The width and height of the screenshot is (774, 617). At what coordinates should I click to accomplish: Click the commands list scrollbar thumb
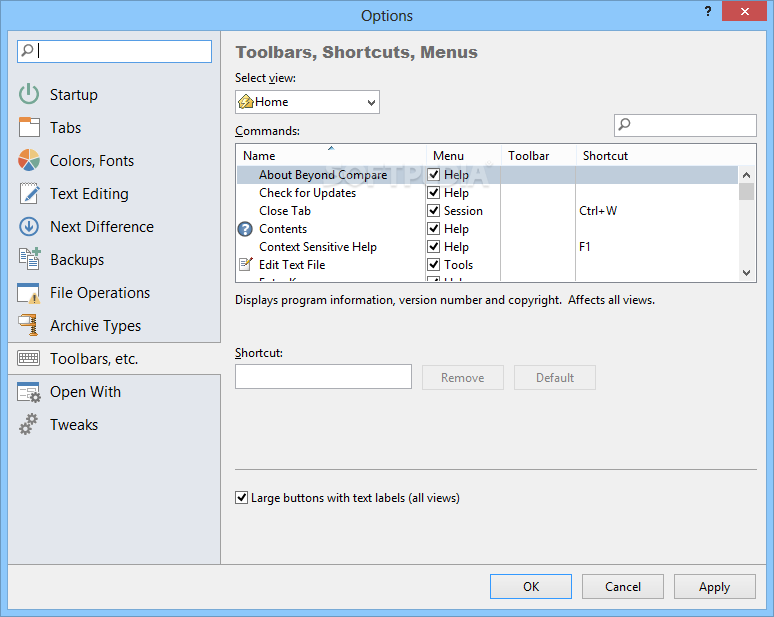[746, 192]
